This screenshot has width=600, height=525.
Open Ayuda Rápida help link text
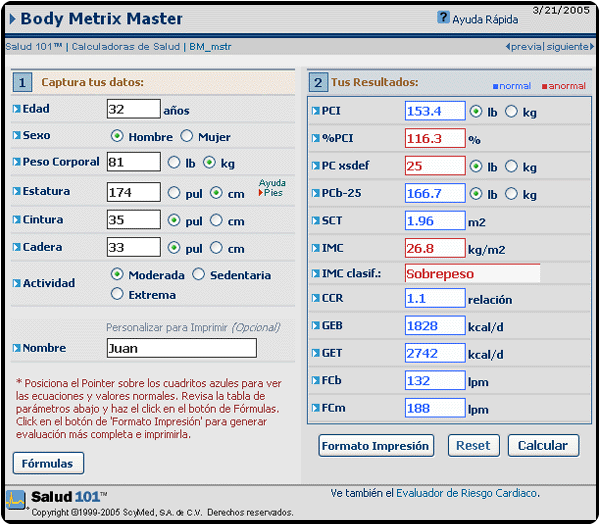(x=485, y=20)
